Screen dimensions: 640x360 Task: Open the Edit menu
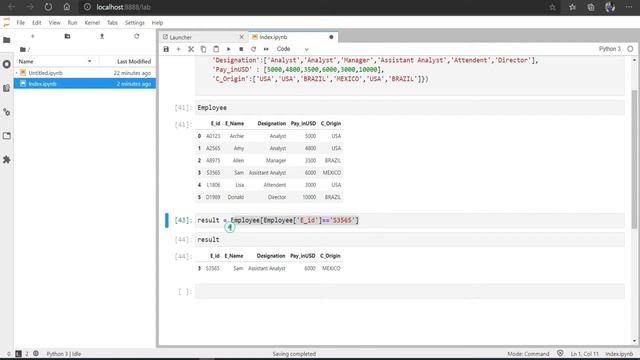[37, 23]
